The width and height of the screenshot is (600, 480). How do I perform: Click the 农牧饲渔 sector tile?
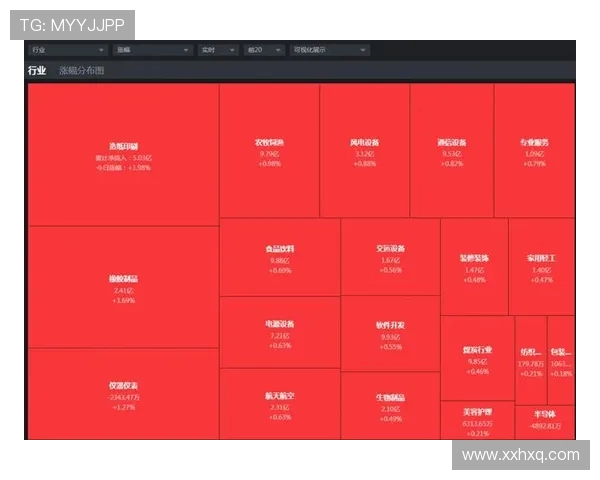point(269,150)
